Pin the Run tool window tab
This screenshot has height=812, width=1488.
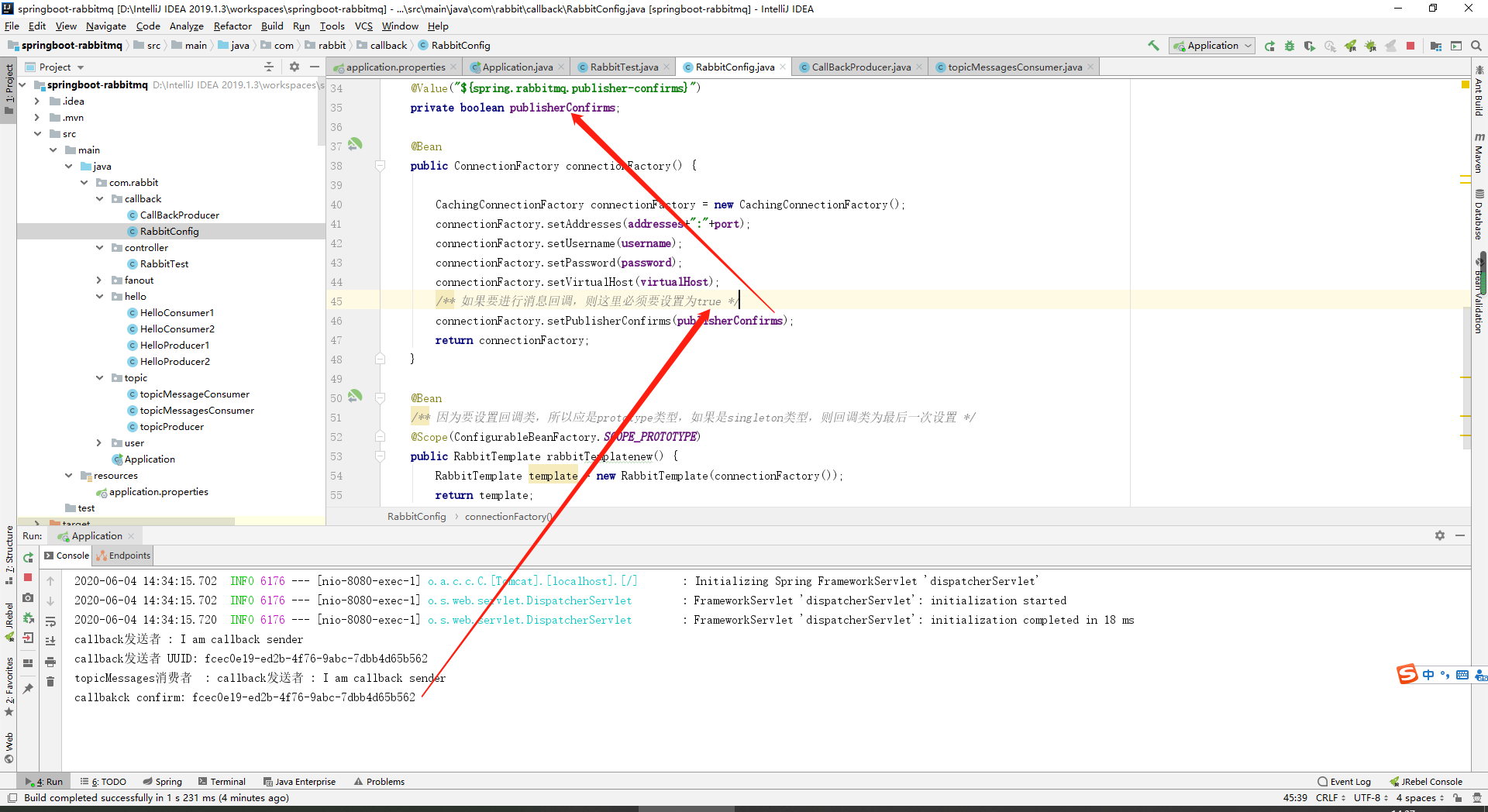[28, 686]
